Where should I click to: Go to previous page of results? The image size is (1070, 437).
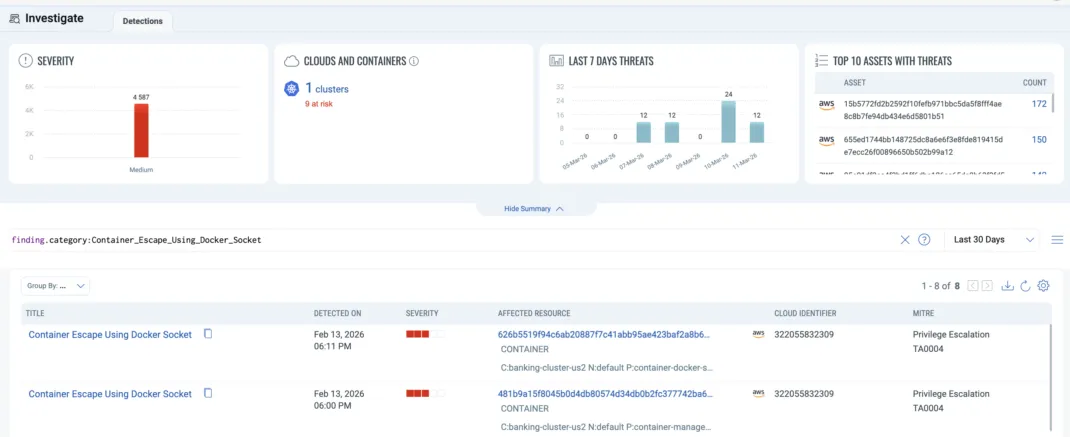click(x=972, y=286)
